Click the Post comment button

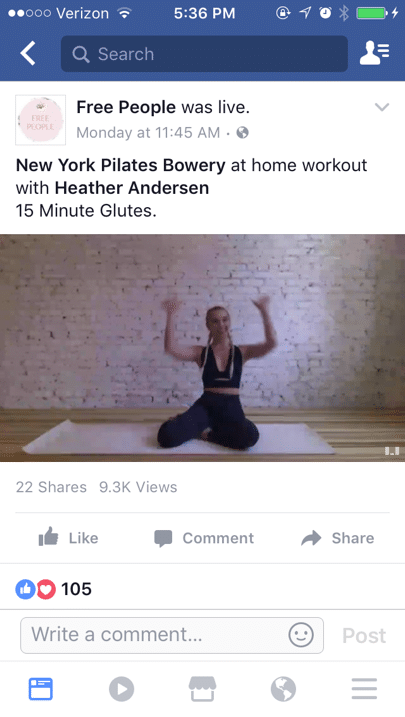pyautogui.click(x=364, y=635)
